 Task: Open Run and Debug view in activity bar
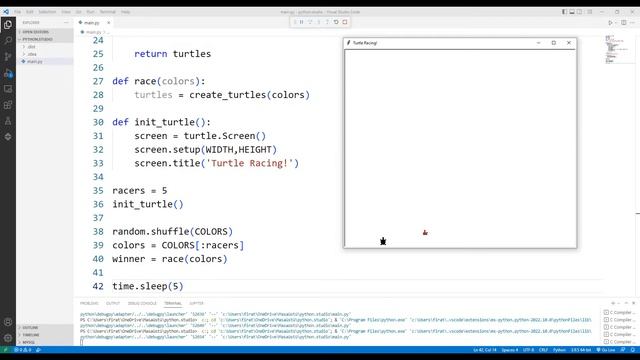point(8,73)
